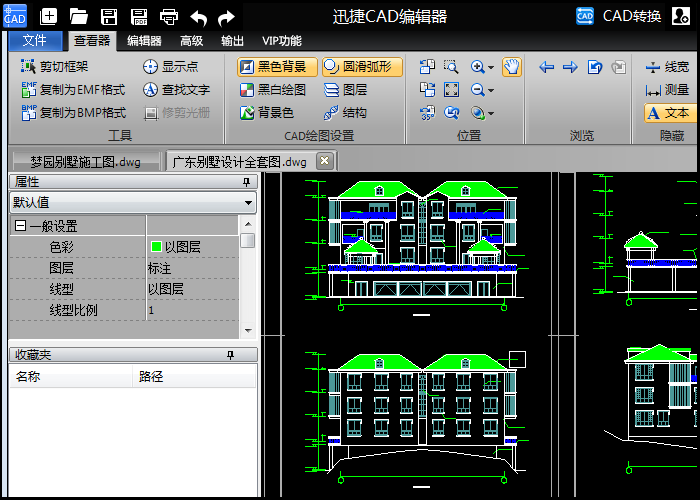Viewport: 700px width, 500px height.
Task: Switch to 梦园别墅施工图.dwg document tab
Action: click(x=85, y=161)
